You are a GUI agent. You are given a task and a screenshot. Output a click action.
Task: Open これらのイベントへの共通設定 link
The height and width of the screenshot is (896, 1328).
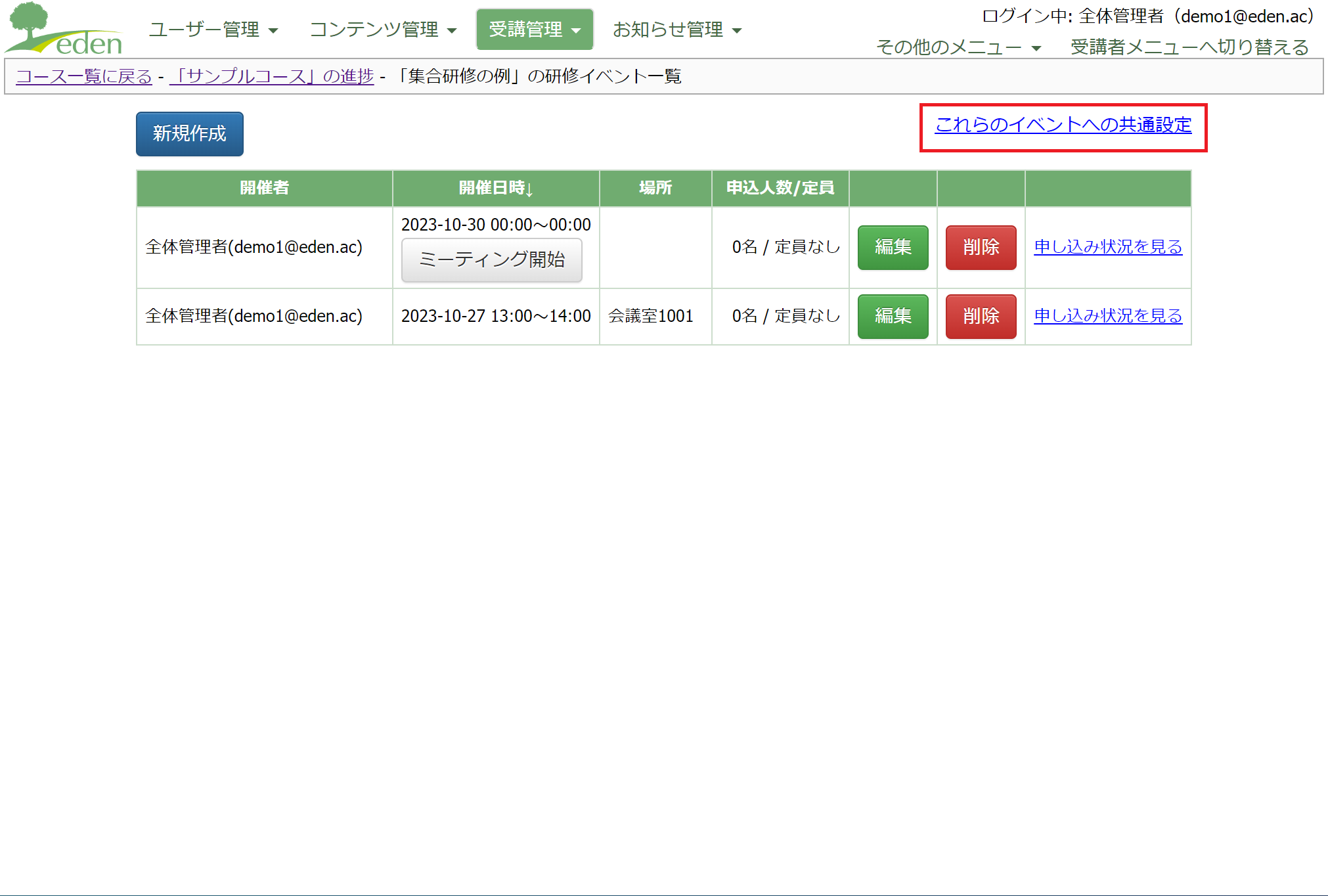1063,125
